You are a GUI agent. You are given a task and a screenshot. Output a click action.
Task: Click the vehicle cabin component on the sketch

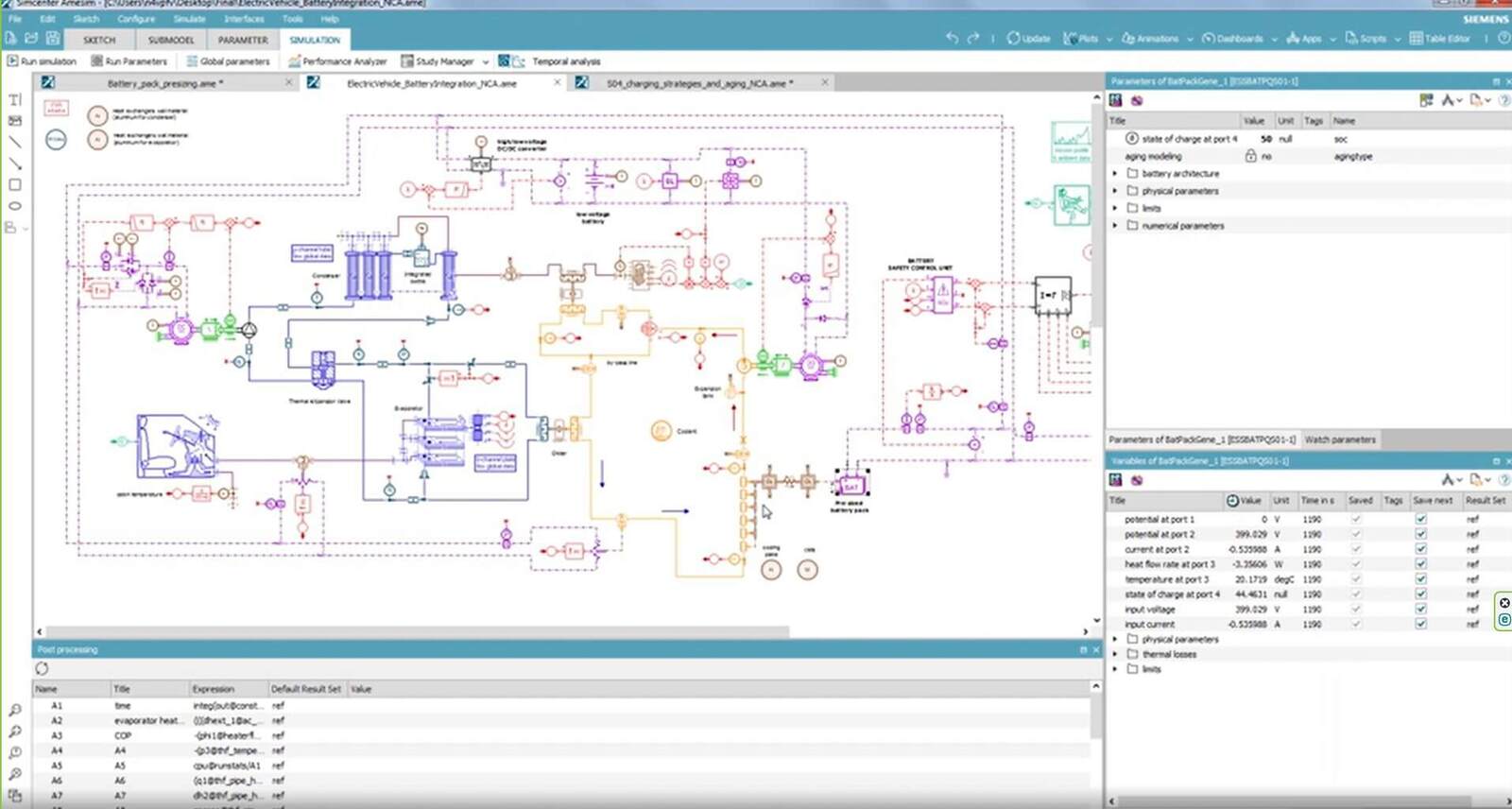point(175,446)
